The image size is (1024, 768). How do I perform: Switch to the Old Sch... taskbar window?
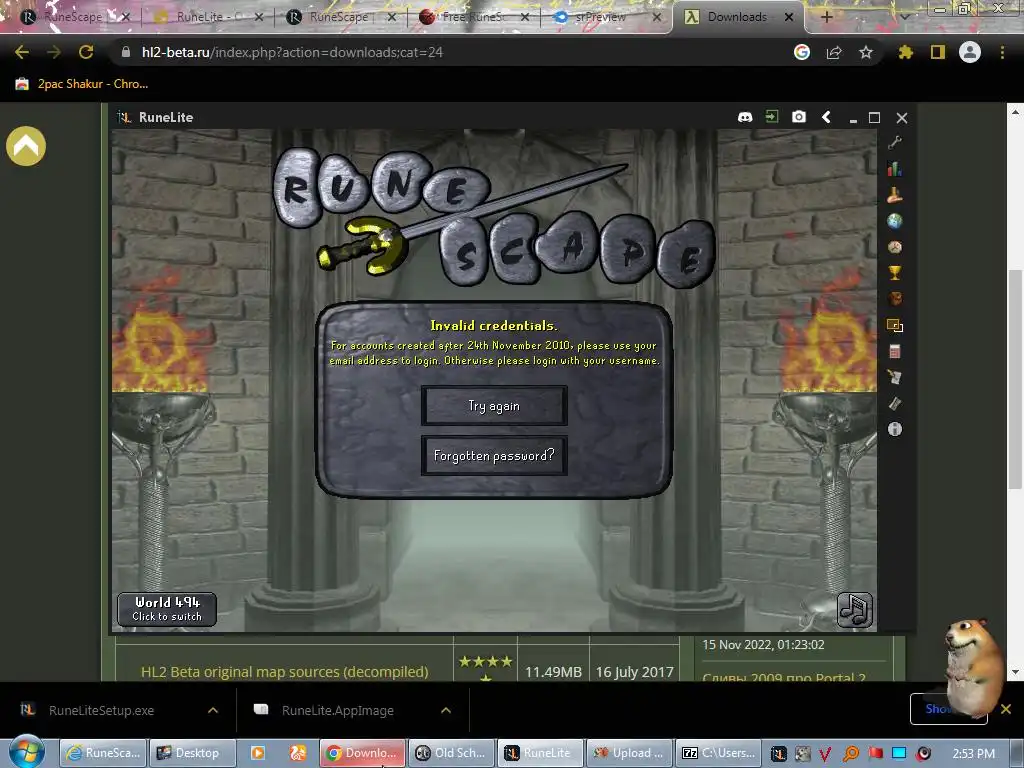[452, 753]
